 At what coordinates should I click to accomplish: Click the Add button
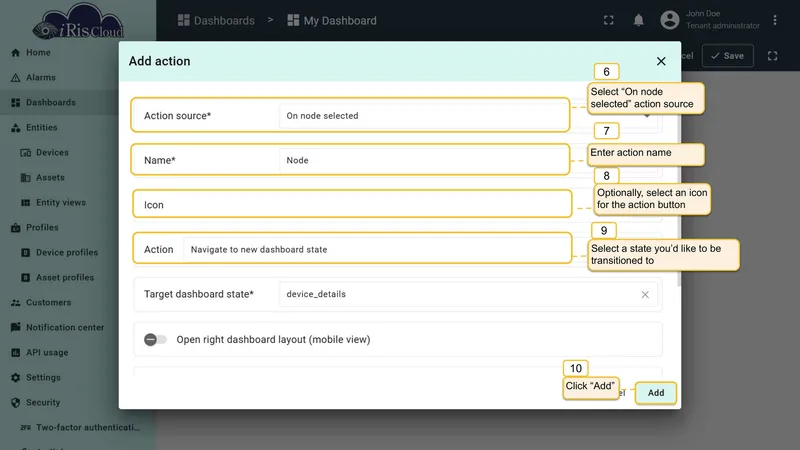(x=656, y=393)
